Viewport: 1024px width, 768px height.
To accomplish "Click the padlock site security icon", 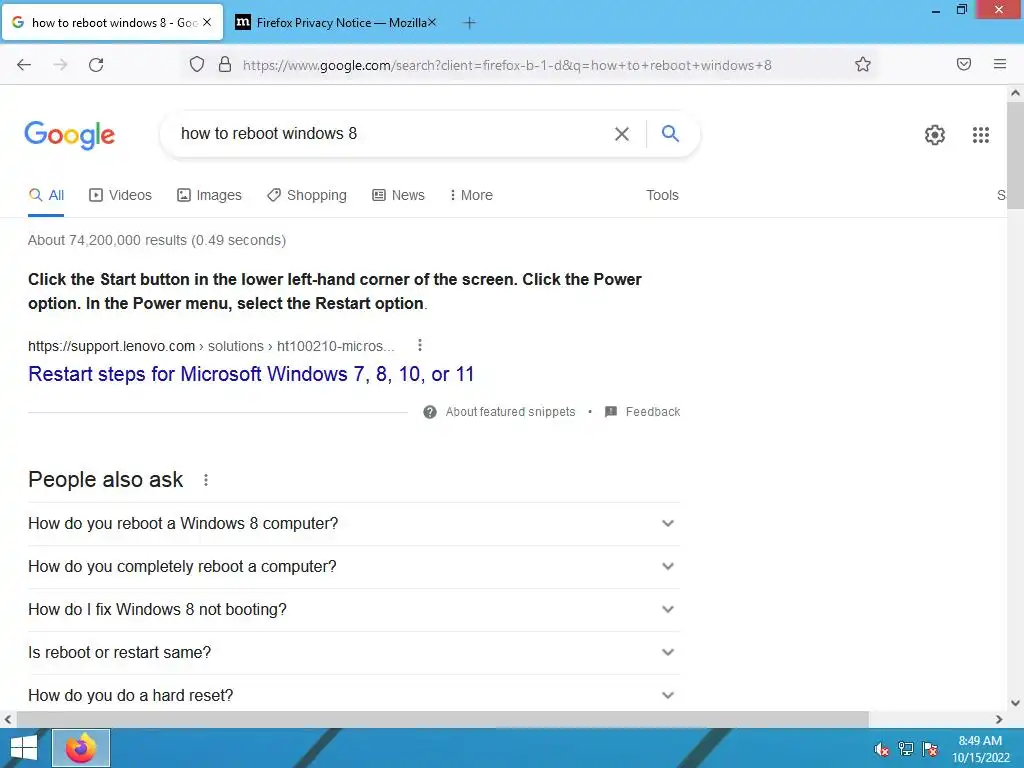I will click(x=225, y=65).
